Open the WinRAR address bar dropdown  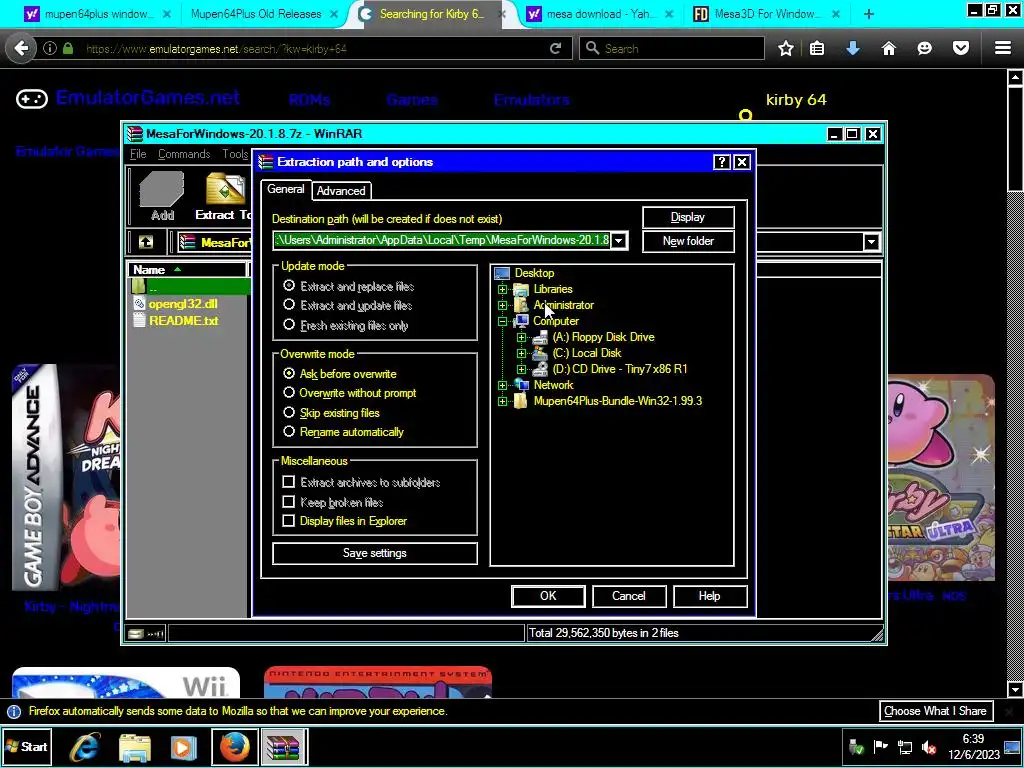click(871, 242)
